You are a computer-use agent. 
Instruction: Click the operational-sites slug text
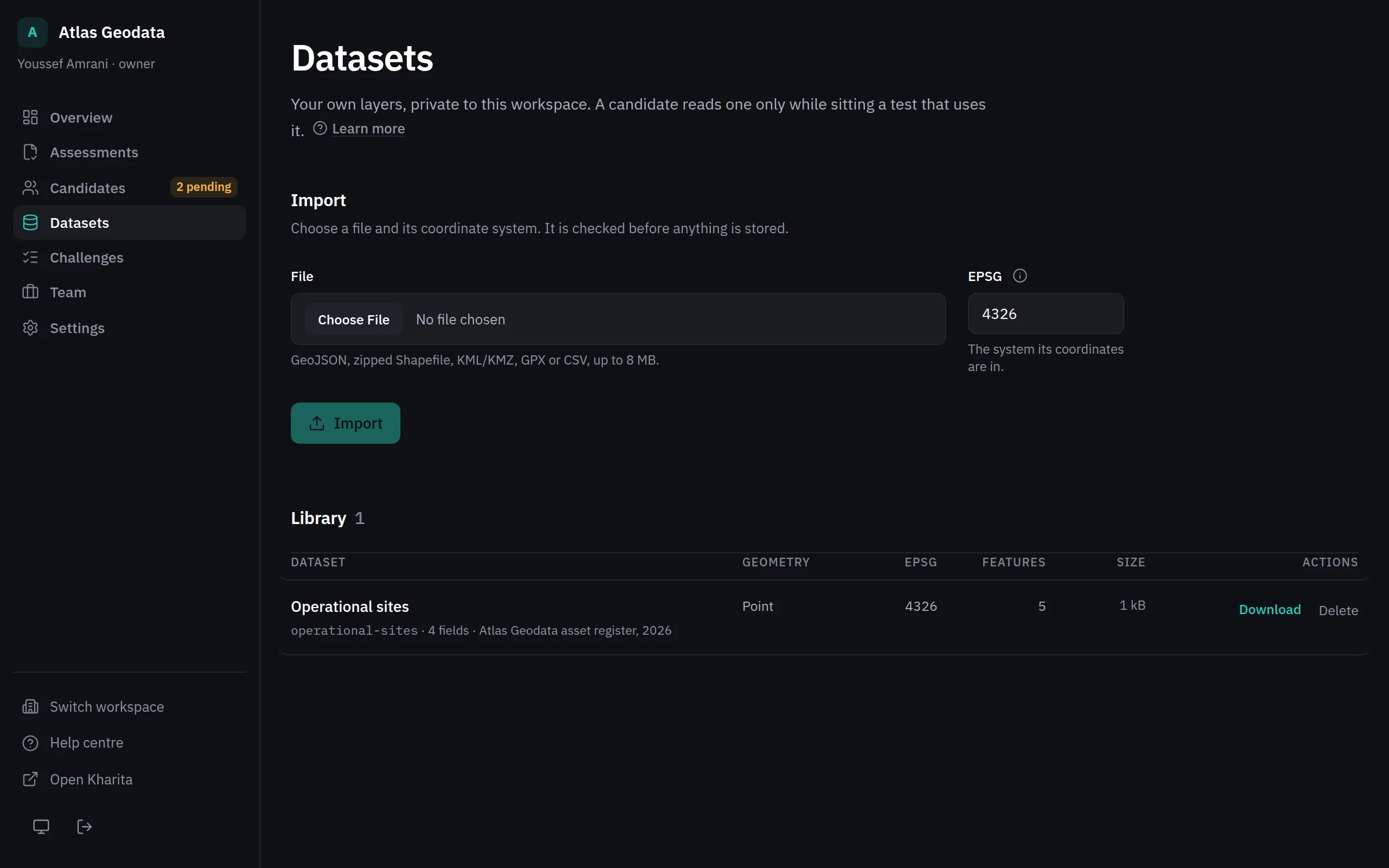point(354,630)
